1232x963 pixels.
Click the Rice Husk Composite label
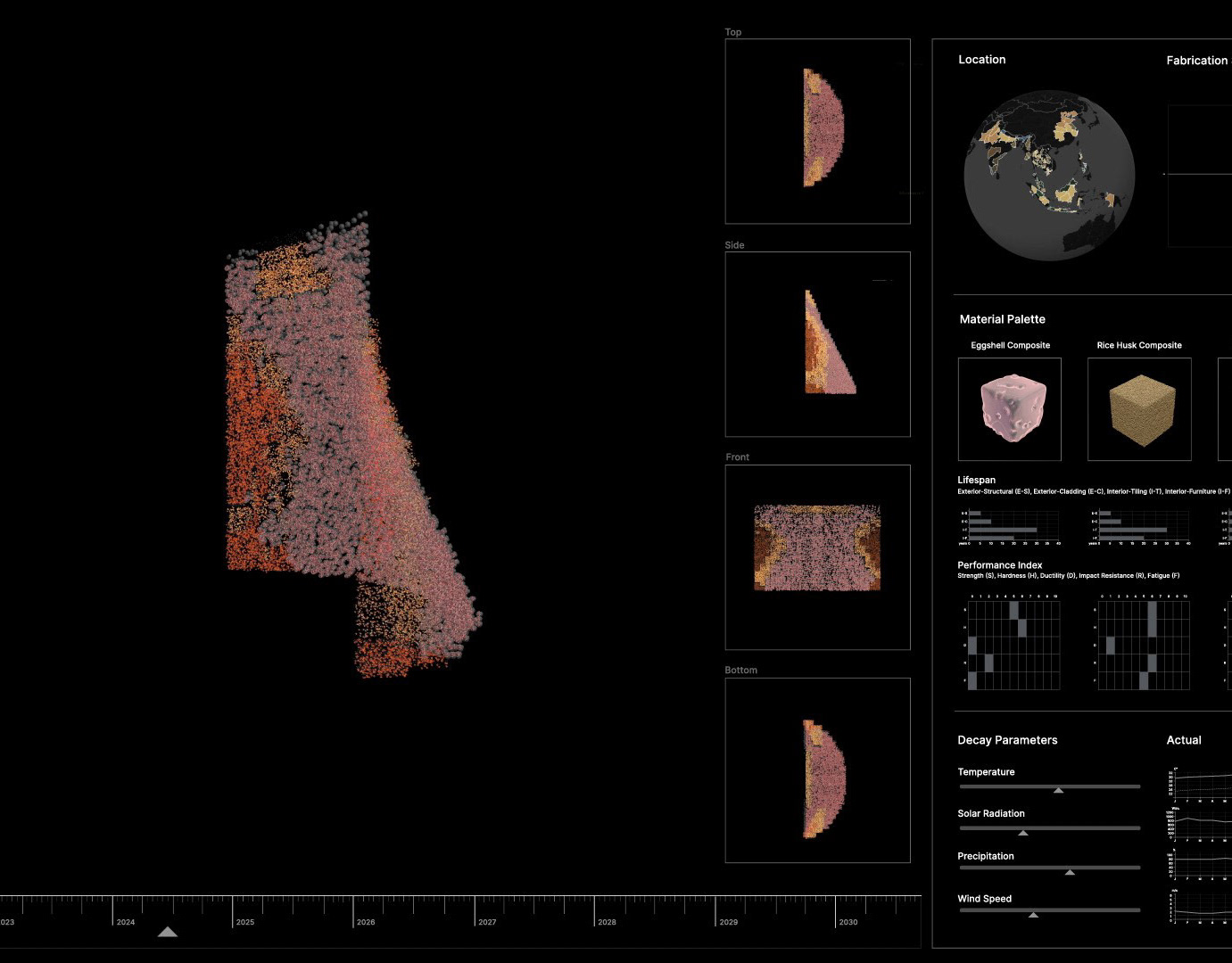tap(1139, 345)
